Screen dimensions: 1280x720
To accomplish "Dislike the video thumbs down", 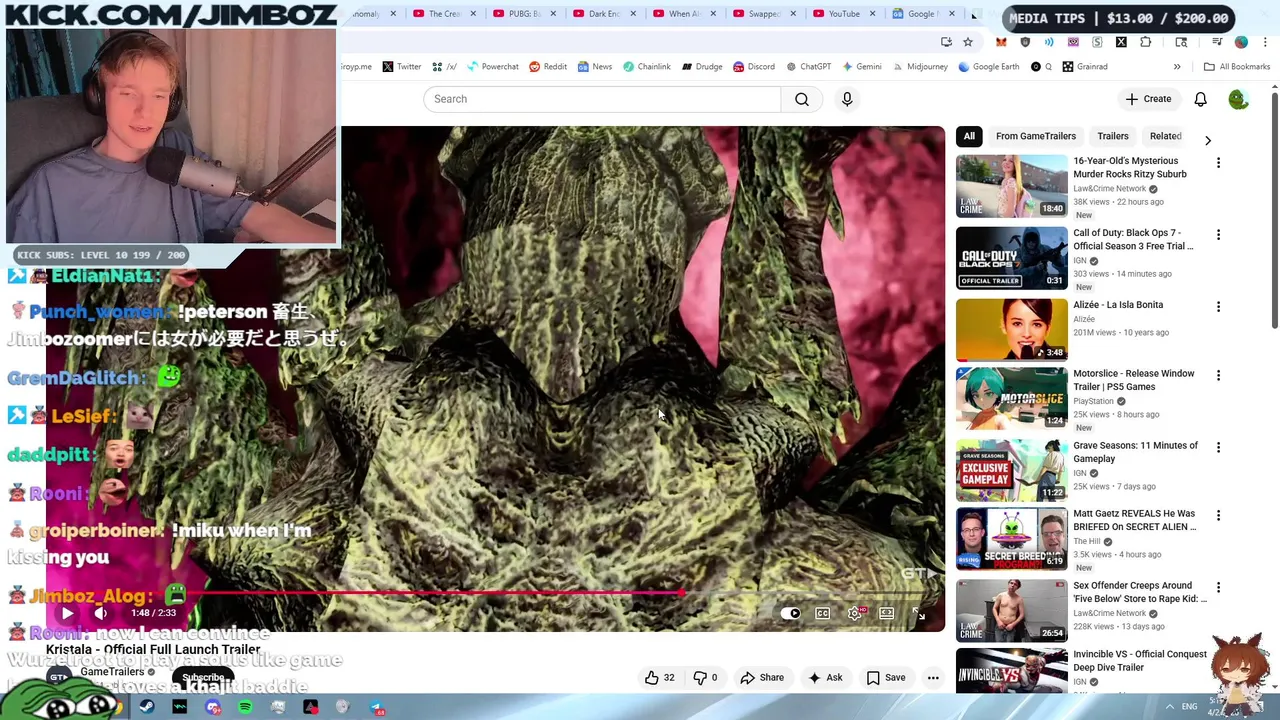I will [706, 678].
